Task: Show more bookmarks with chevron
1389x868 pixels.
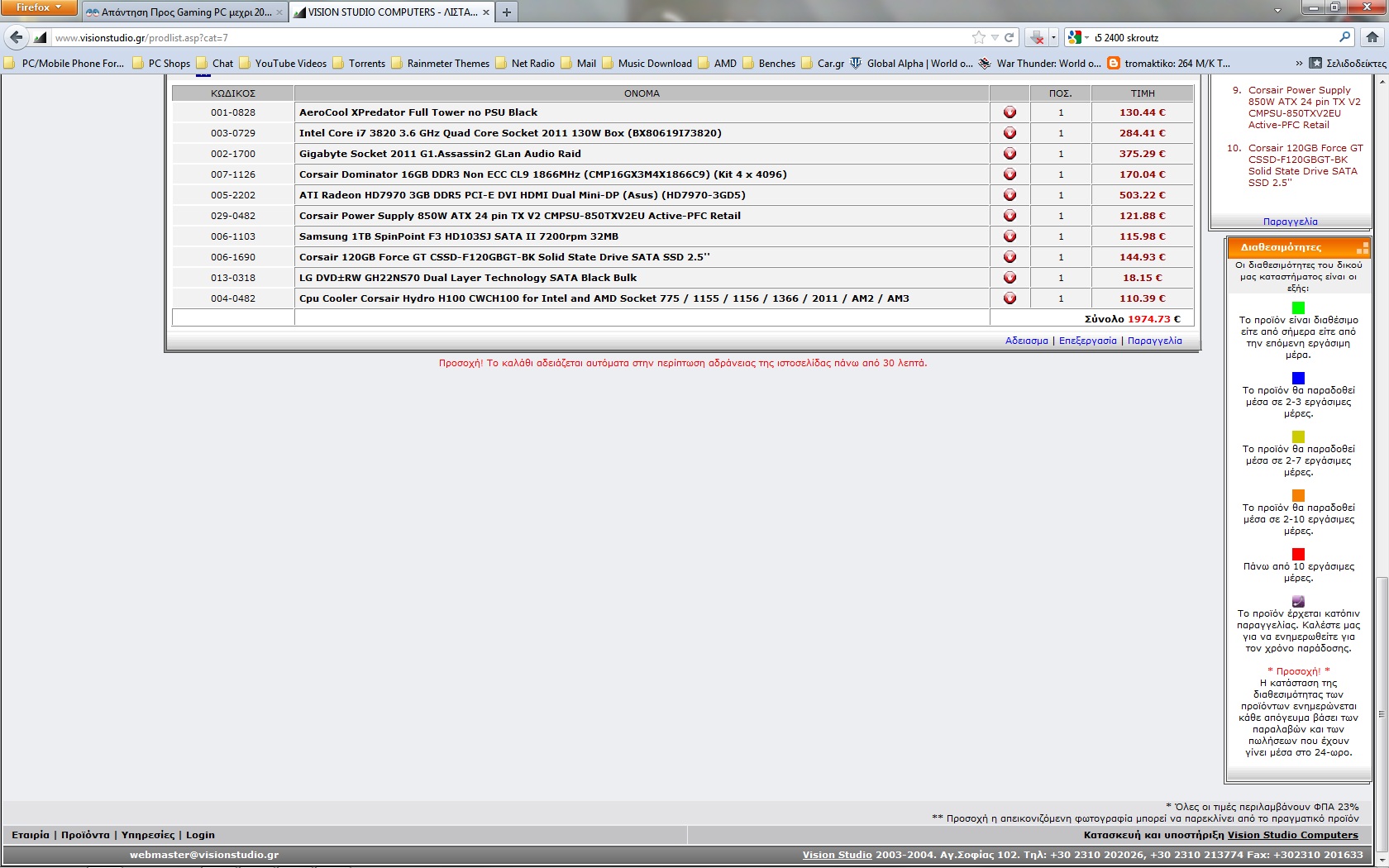Action: 1299,63
